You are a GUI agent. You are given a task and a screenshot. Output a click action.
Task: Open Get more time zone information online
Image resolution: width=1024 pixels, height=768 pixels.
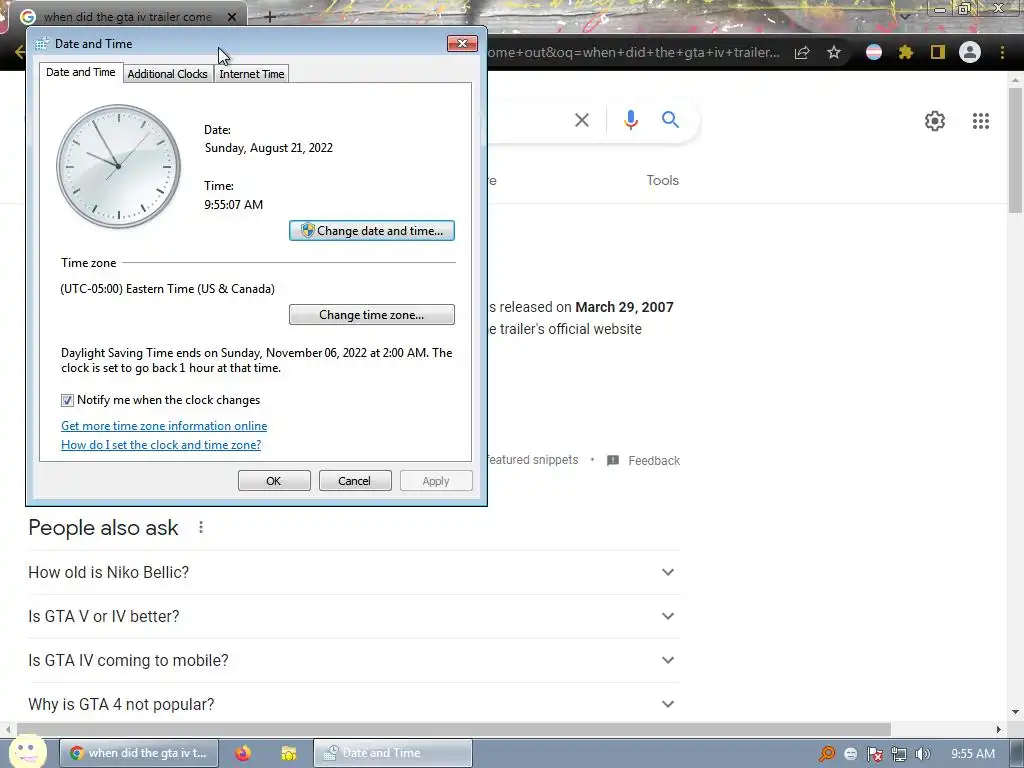(164, 426)
